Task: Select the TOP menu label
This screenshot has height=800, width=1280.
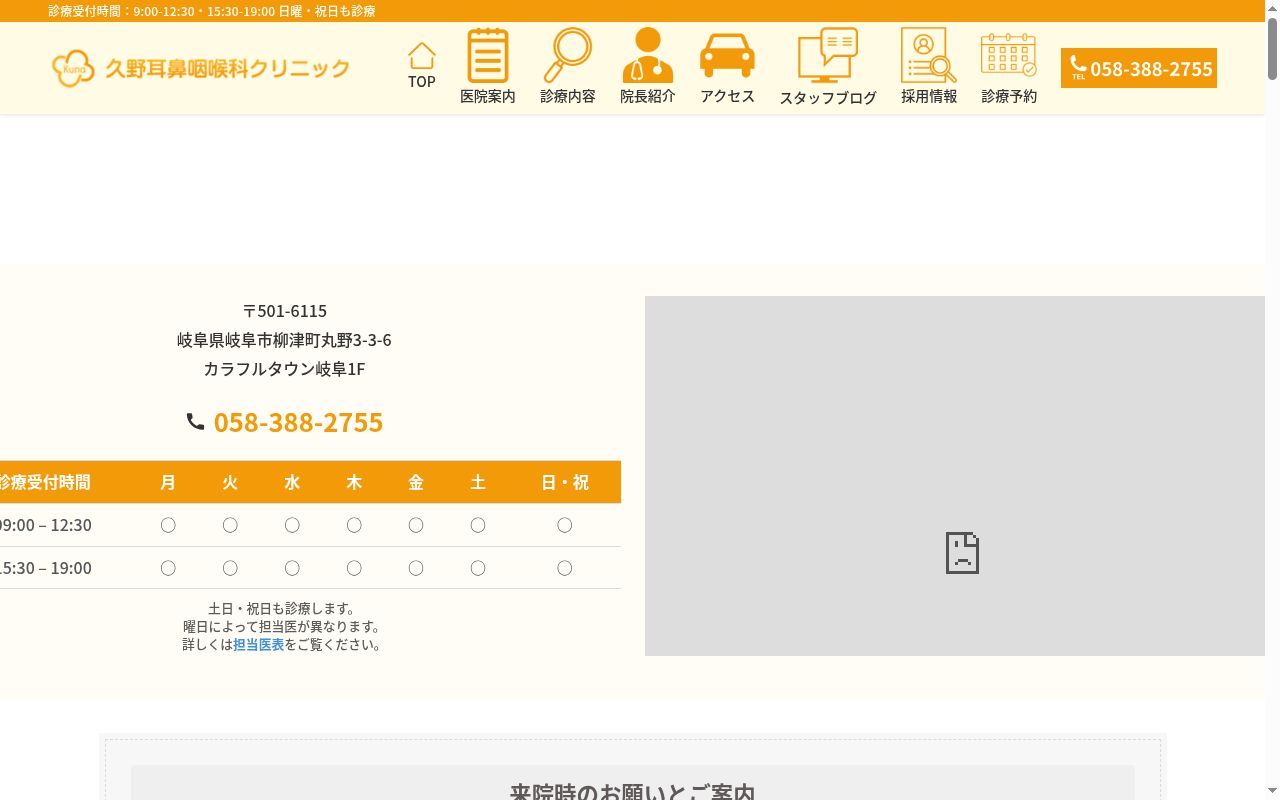Action: click(422, 82)
